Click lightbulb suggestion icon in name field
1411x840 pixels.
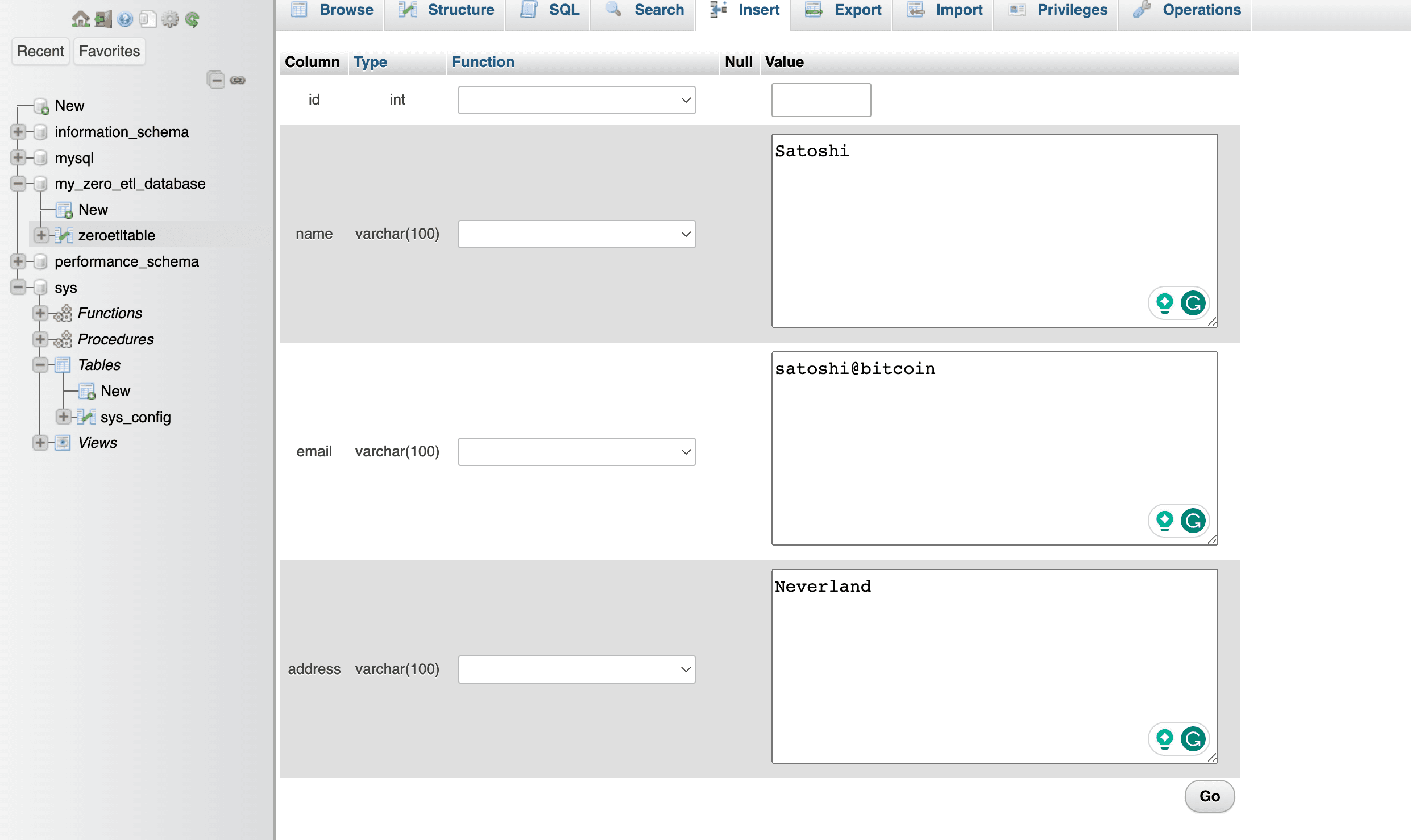coord(1164,303)
